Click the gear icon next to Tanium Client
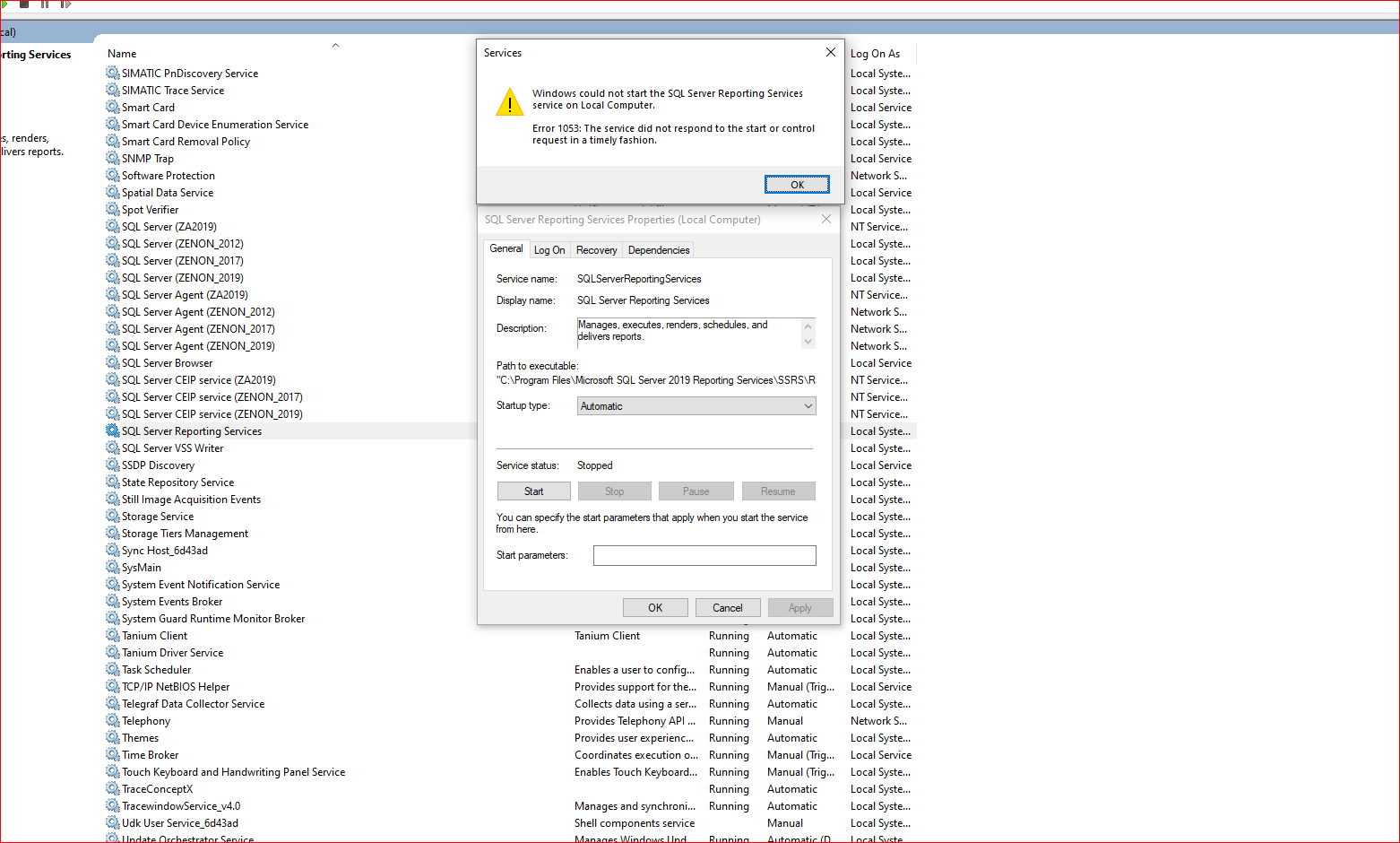 pyautogui.click(x=113, y=635)
